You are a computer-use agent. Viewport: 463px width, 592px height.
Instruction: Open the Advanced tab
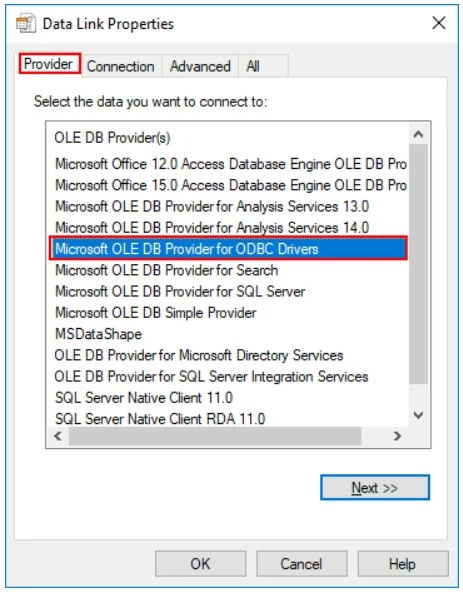pos(200,66)
